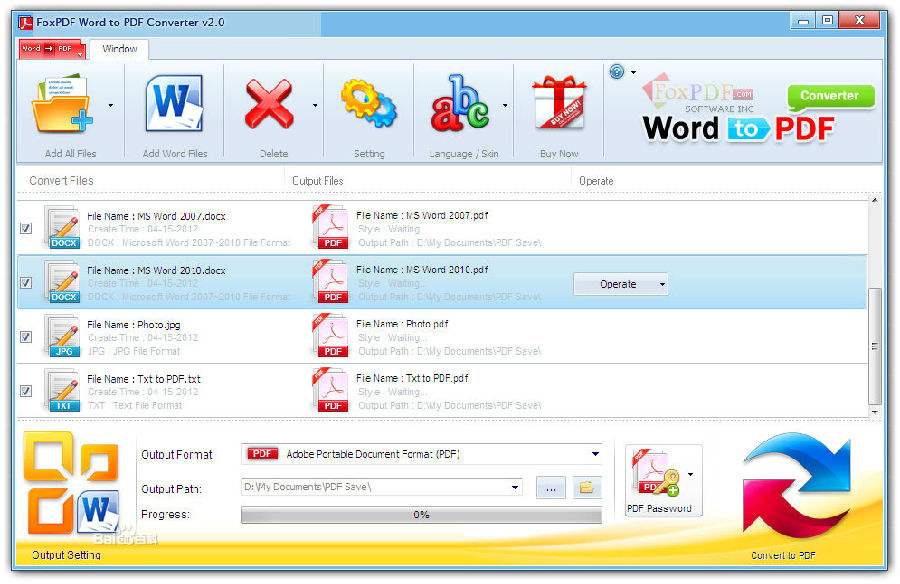Open the Output Format combo box
Image resolution: width=900 pixels, height=584 pixels.
pos(422,454)
